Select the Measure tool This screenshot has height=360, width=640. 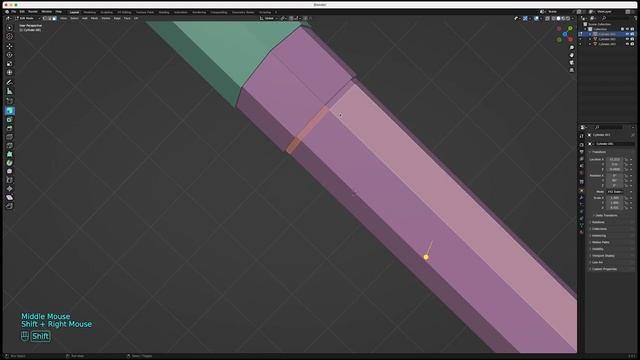click(9, 91)
